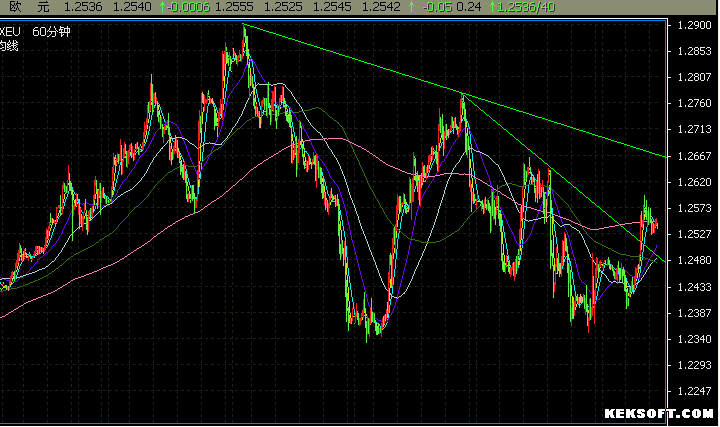Click the 欧元 currency name in quote bar
Image resolution: width=720 pixels, height=427 pixels.
[x=29, y=7]
